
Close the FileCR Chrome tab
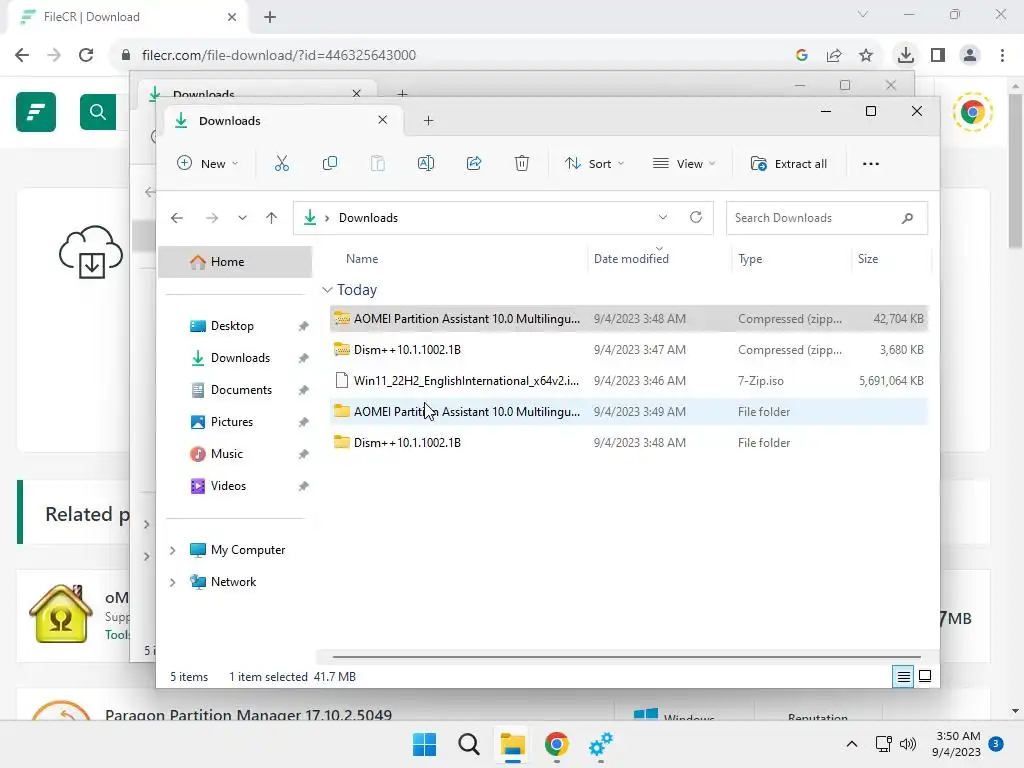tap(232, 17)
